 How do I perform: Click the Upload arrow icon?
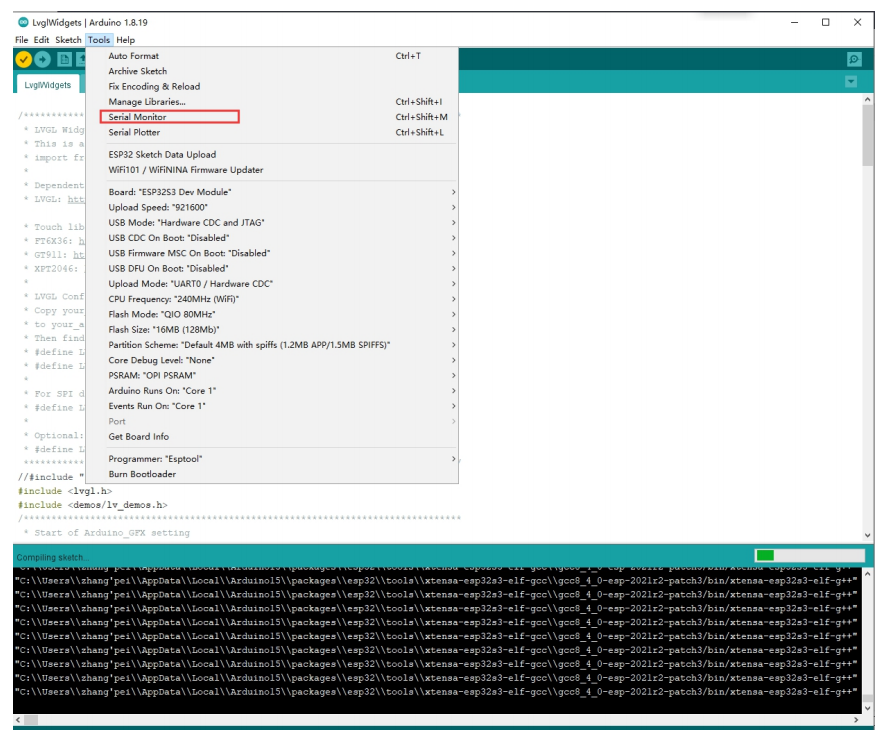point(42,60)
